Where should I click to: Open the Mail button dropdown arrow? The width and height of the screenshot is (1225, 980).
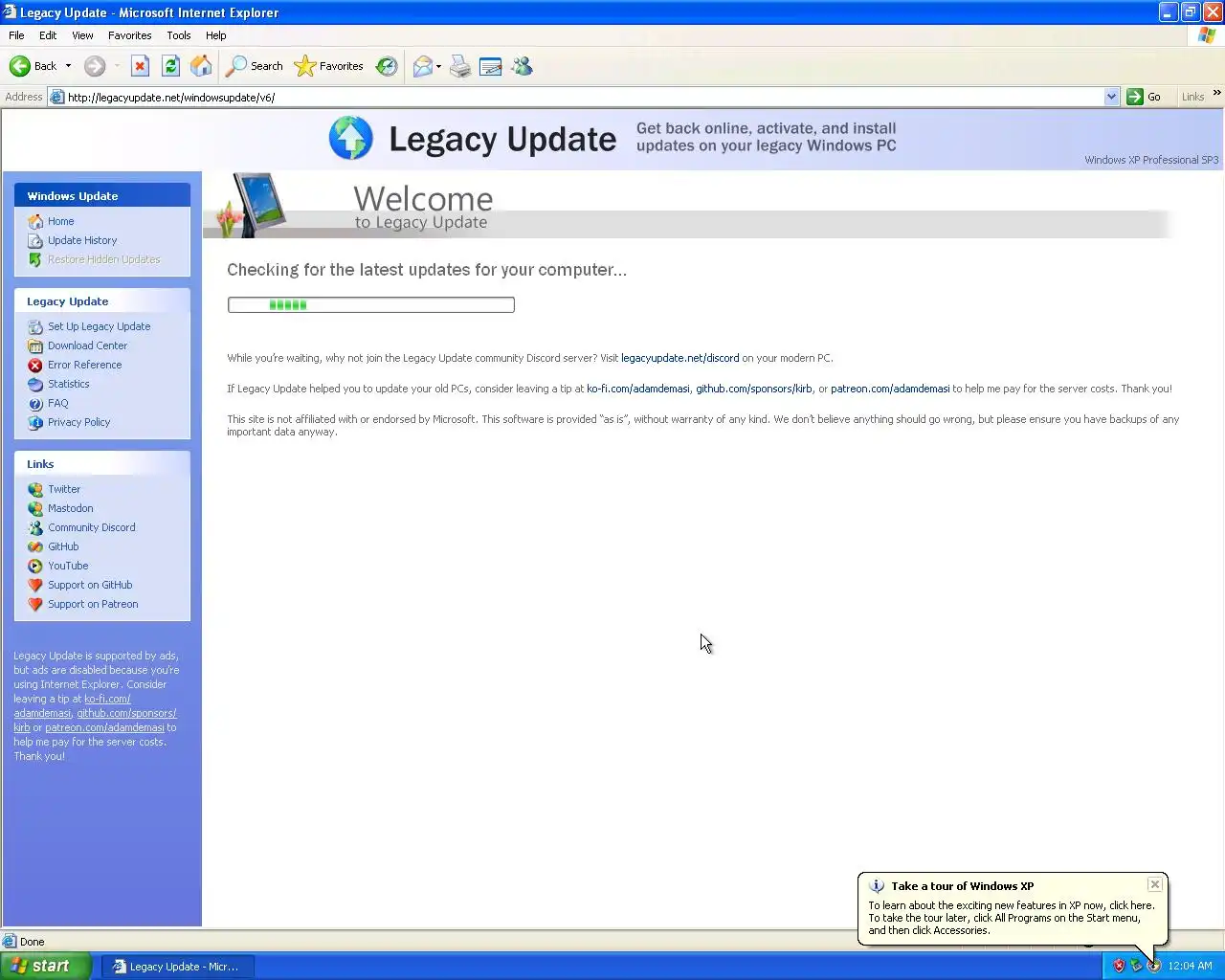pyautogui.click(x=438, y=66)
